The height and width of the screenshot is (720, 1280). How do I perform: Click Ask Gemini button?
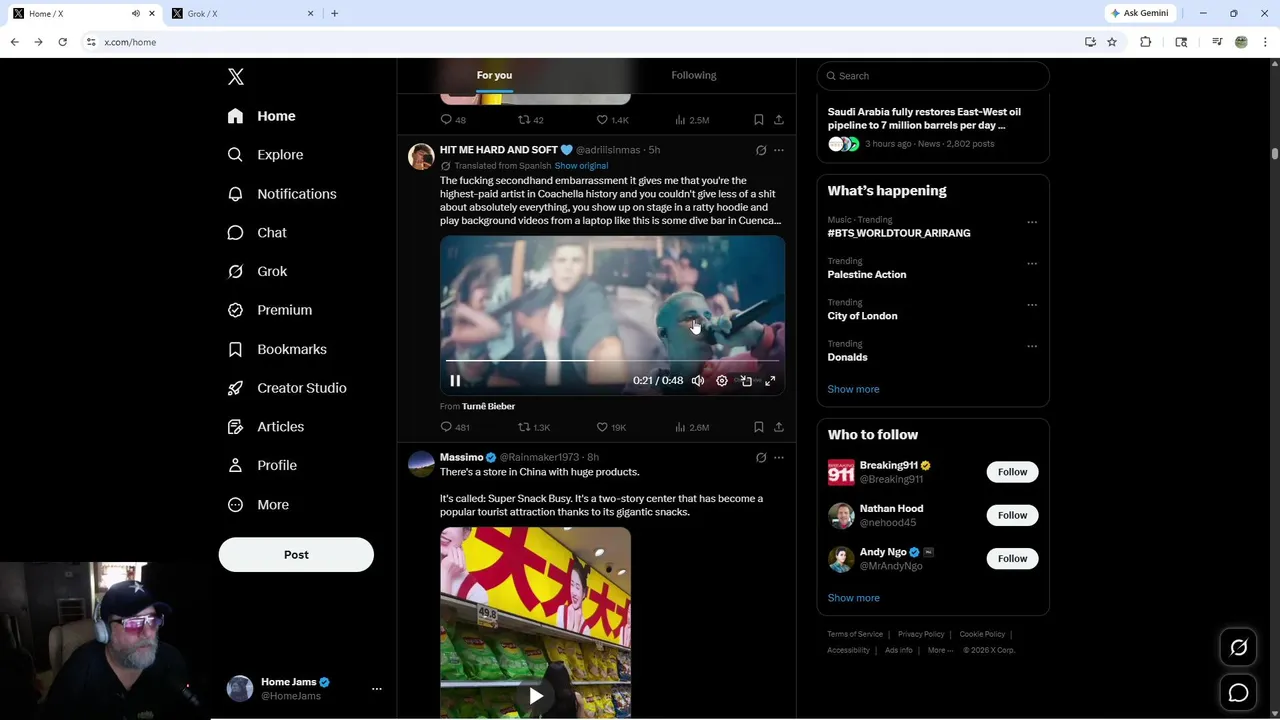(x=1139, y=14)
